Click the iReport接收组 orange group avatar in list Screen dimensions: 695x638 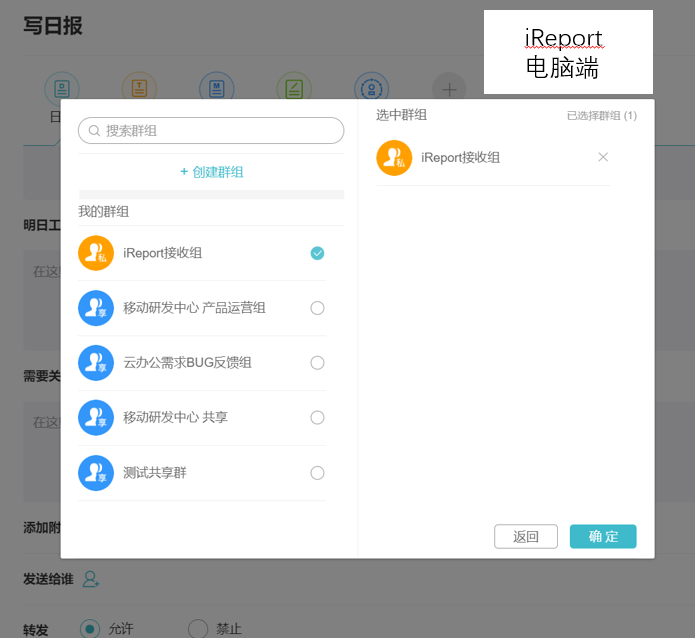96,253
